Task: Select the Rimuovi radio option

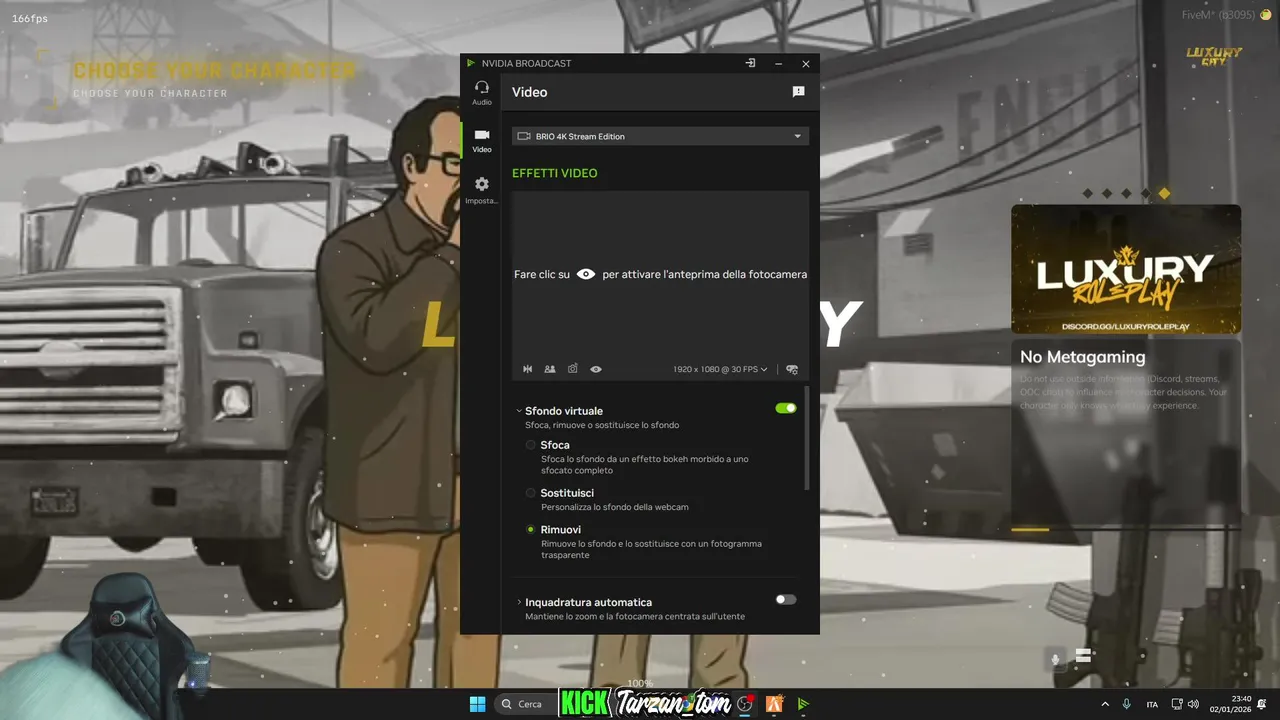Action: coord(531,530)
